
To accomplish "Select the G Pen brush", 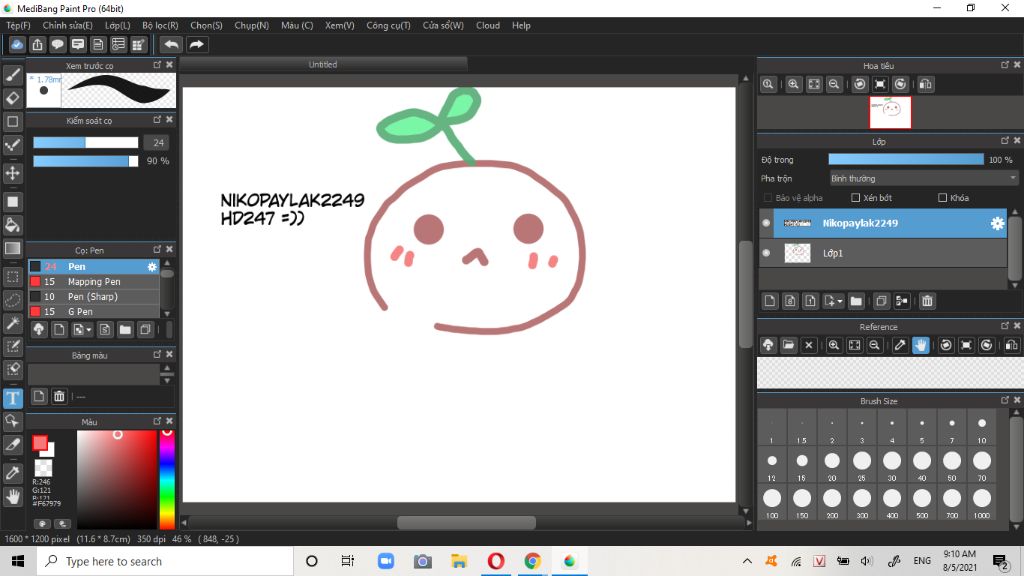I will click(94, 312).
